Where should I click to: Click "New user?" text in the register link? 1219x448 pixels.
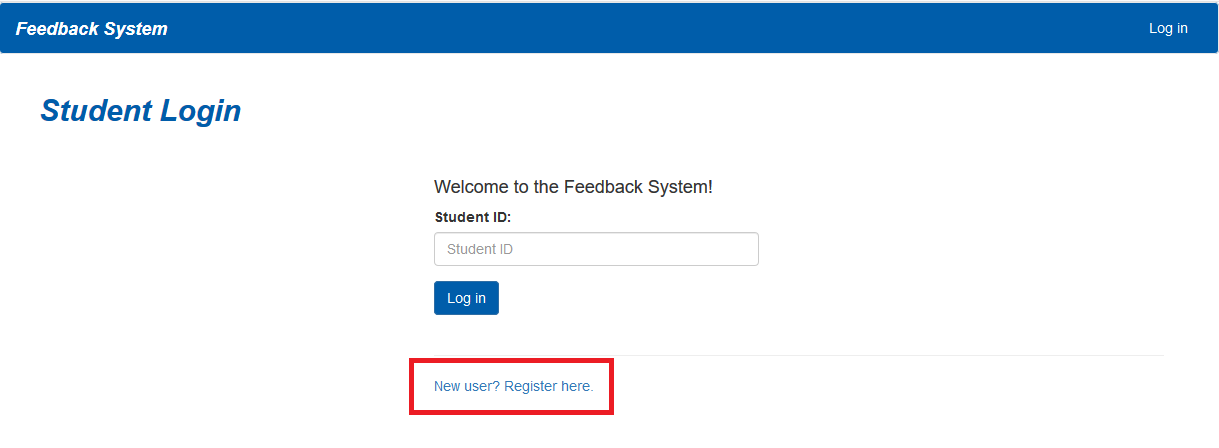click(x=467, y=386)
